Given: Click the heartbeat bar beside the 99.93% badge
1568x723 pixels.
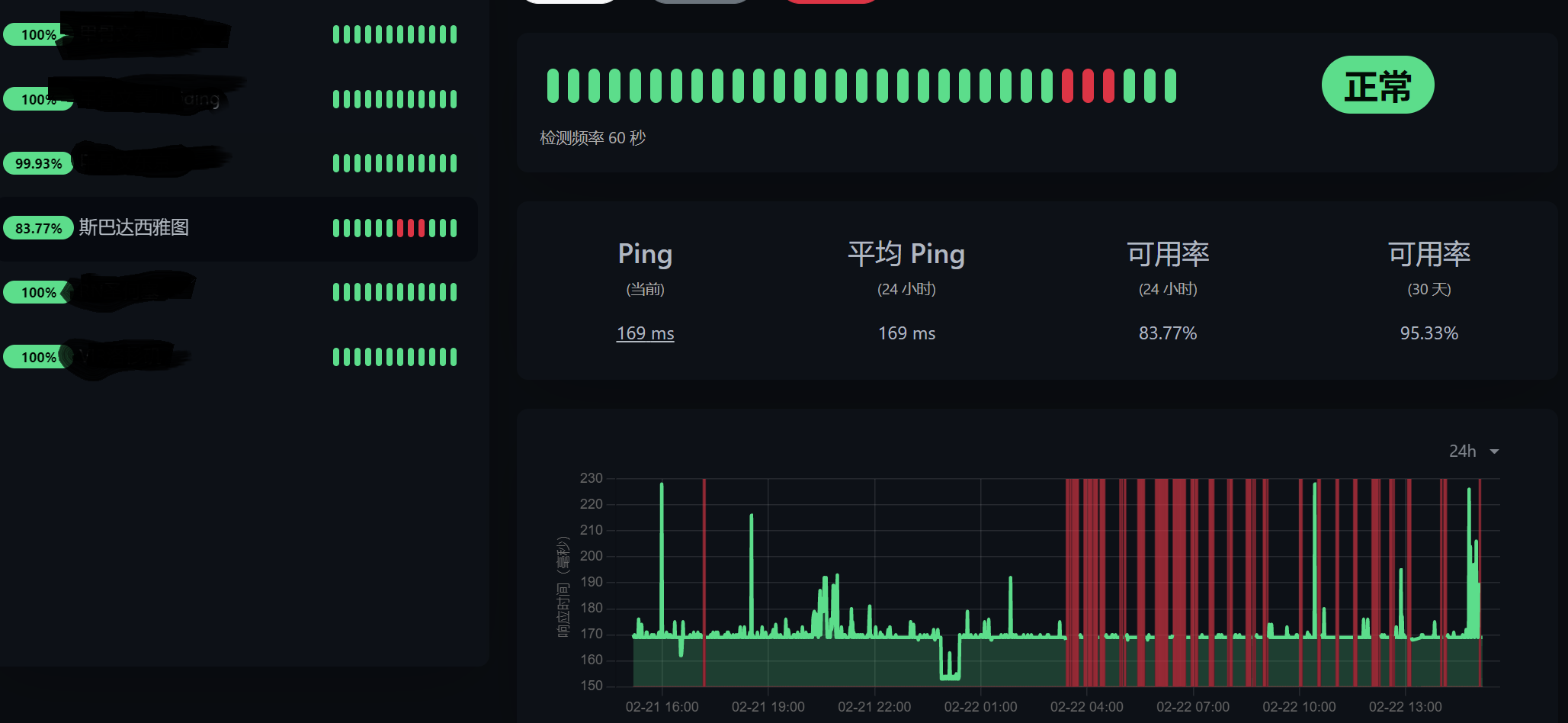Looking at the screenshot, I should 395,163.
